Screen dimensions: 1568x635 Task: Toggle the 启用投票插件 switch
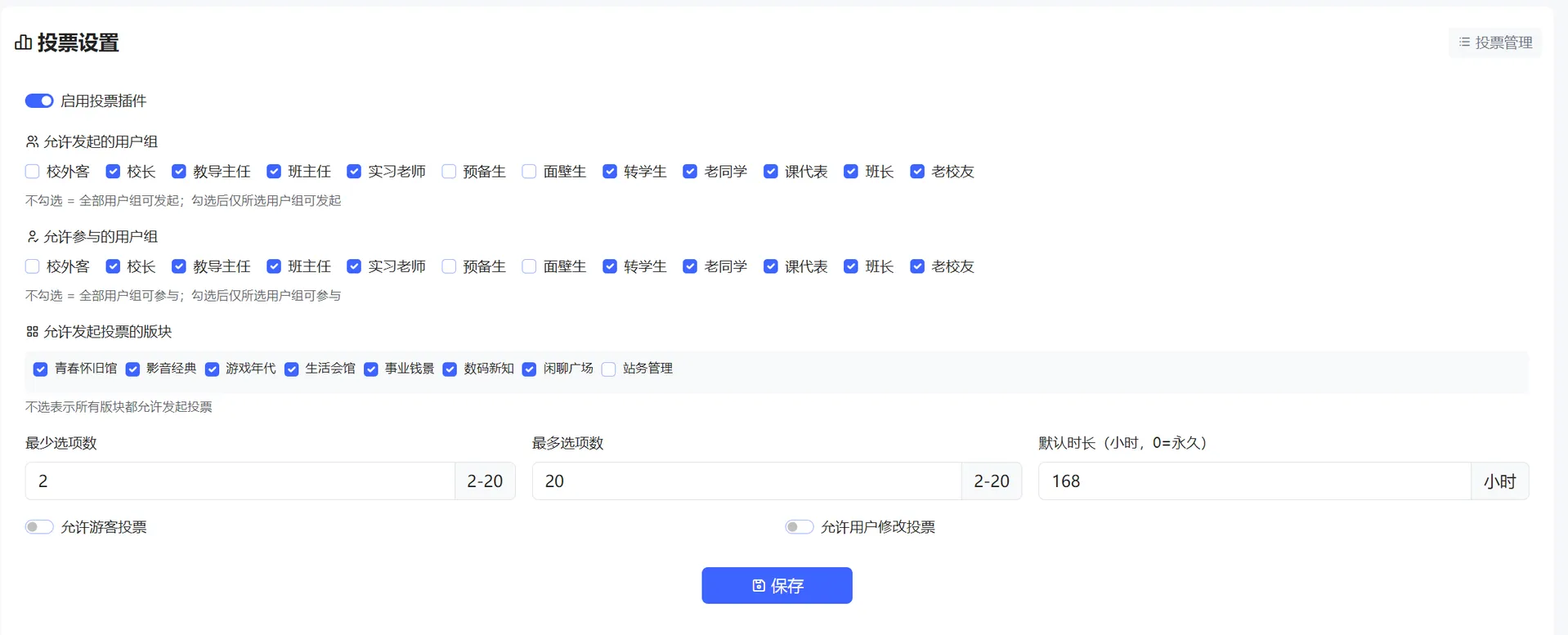coord(39,101)
